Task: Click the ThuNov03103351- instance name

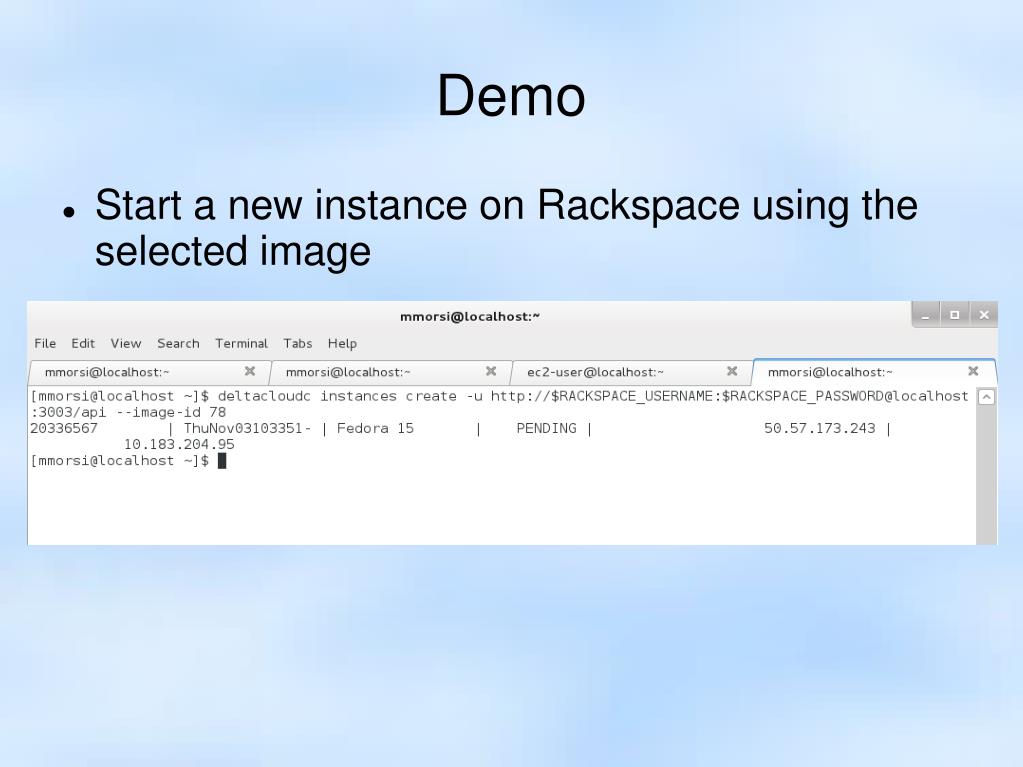Action: (247, 429)
